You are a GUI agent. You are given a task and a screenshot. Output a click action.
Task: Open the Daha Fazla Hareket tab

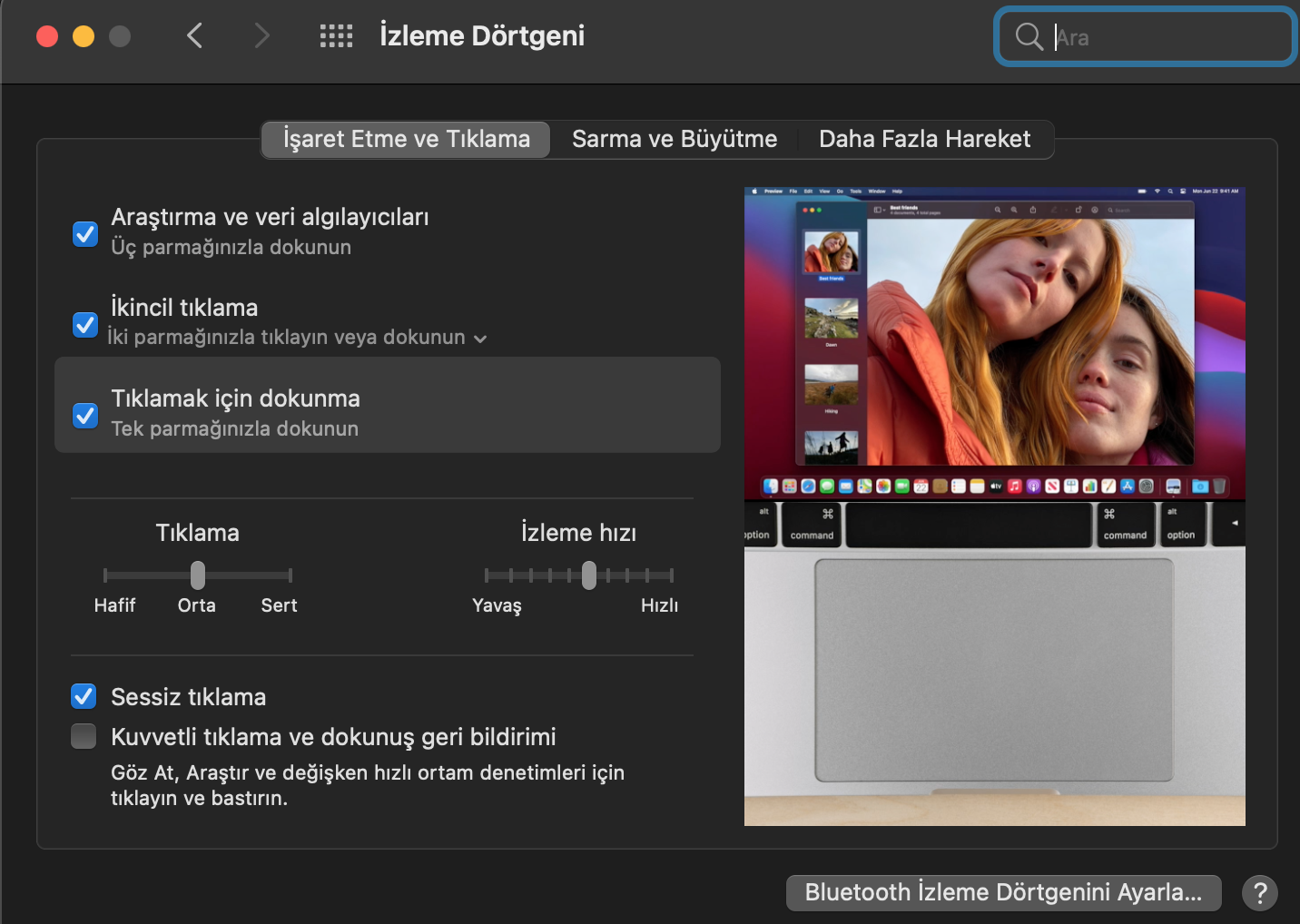[924, 139]
